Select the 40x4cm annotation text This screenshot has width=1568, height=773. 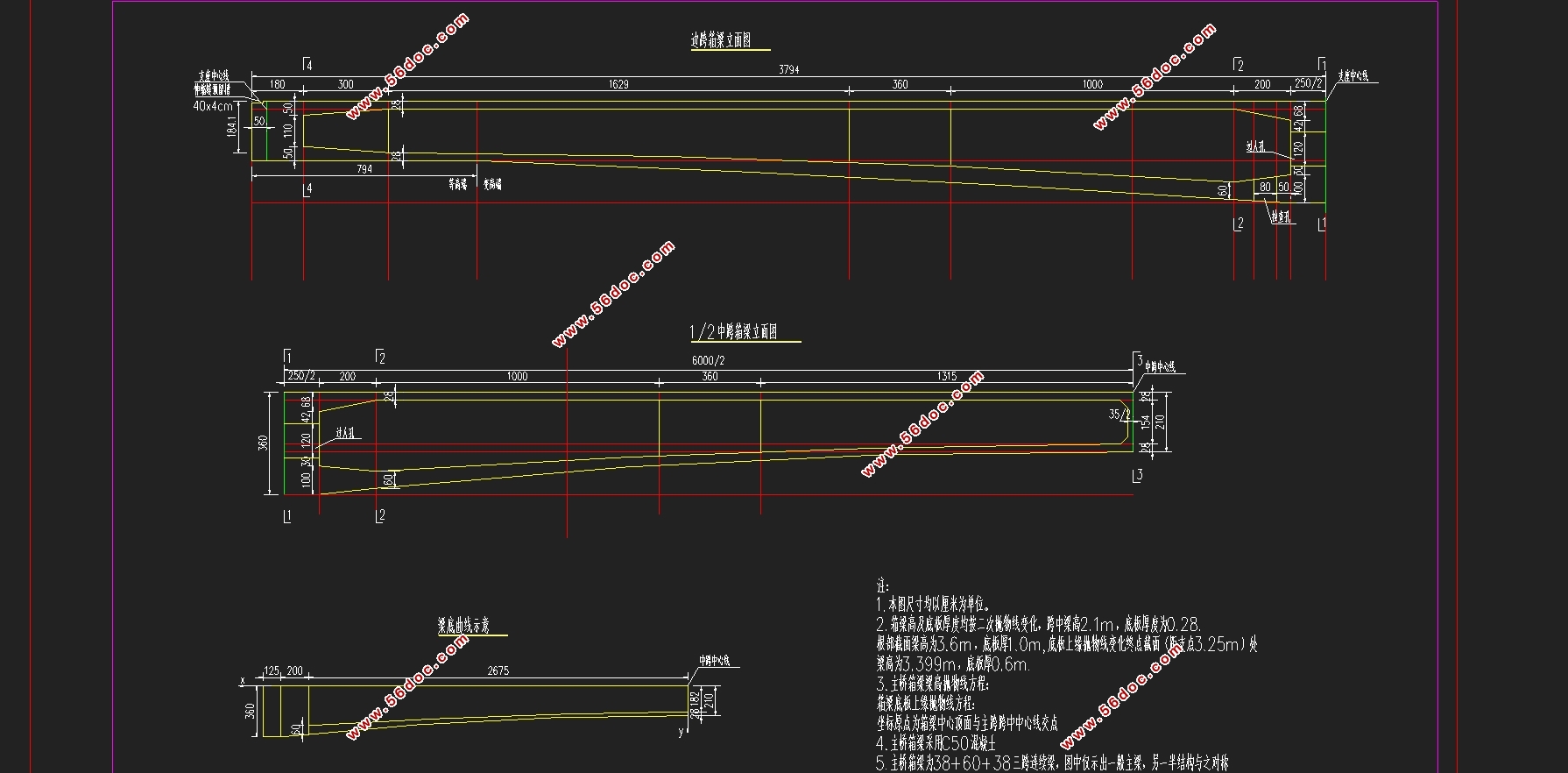click(212, 106)
